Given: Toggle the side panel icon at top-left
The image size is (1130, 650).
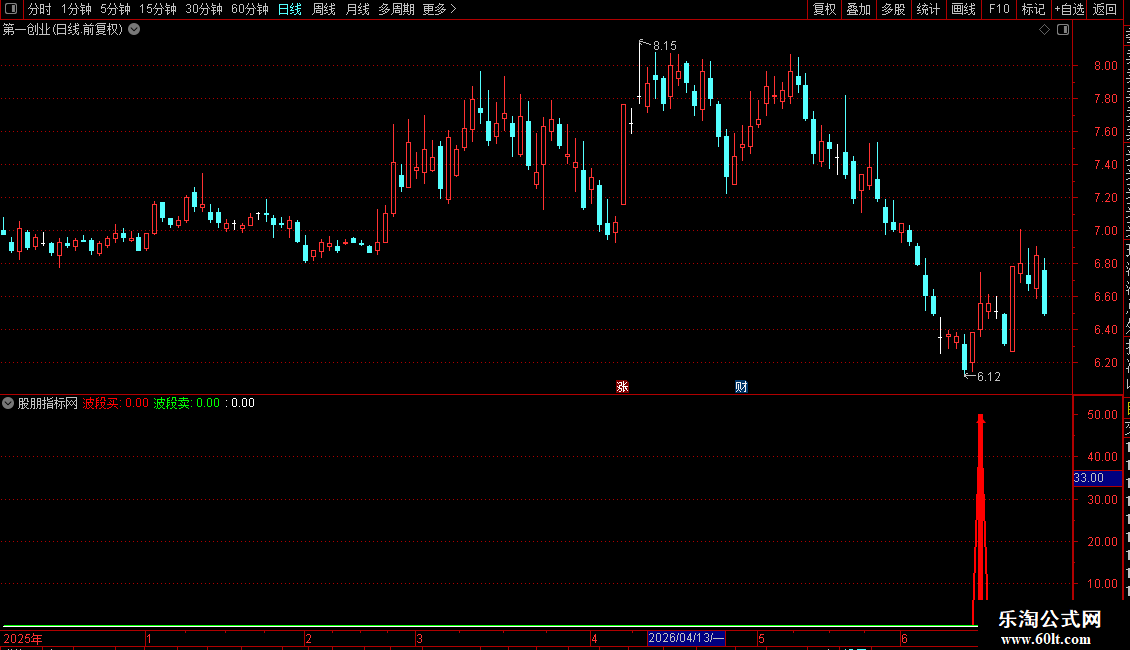Looking at the screenshot, I should (11, 9).
